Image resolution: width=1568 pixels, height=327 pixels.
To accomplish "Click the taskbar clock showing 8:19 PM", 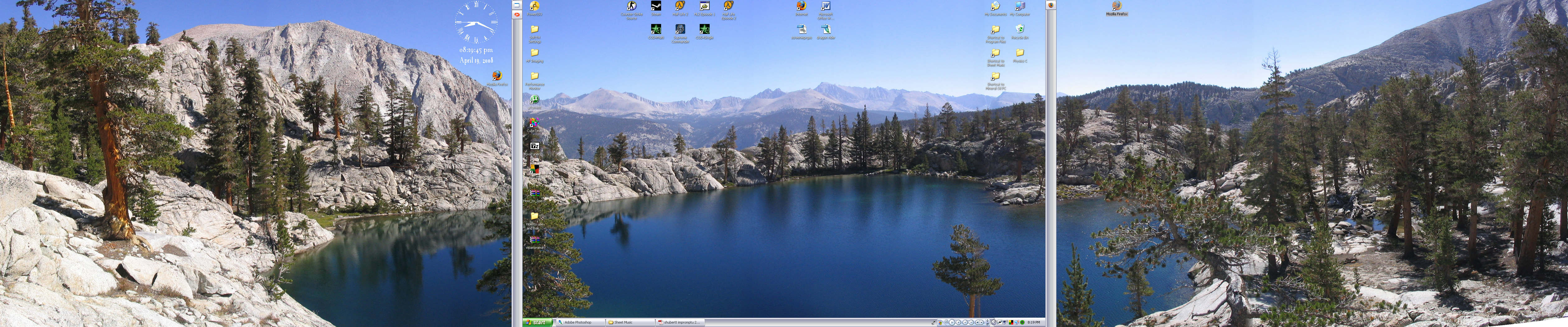I will [x=1034, y=322].
